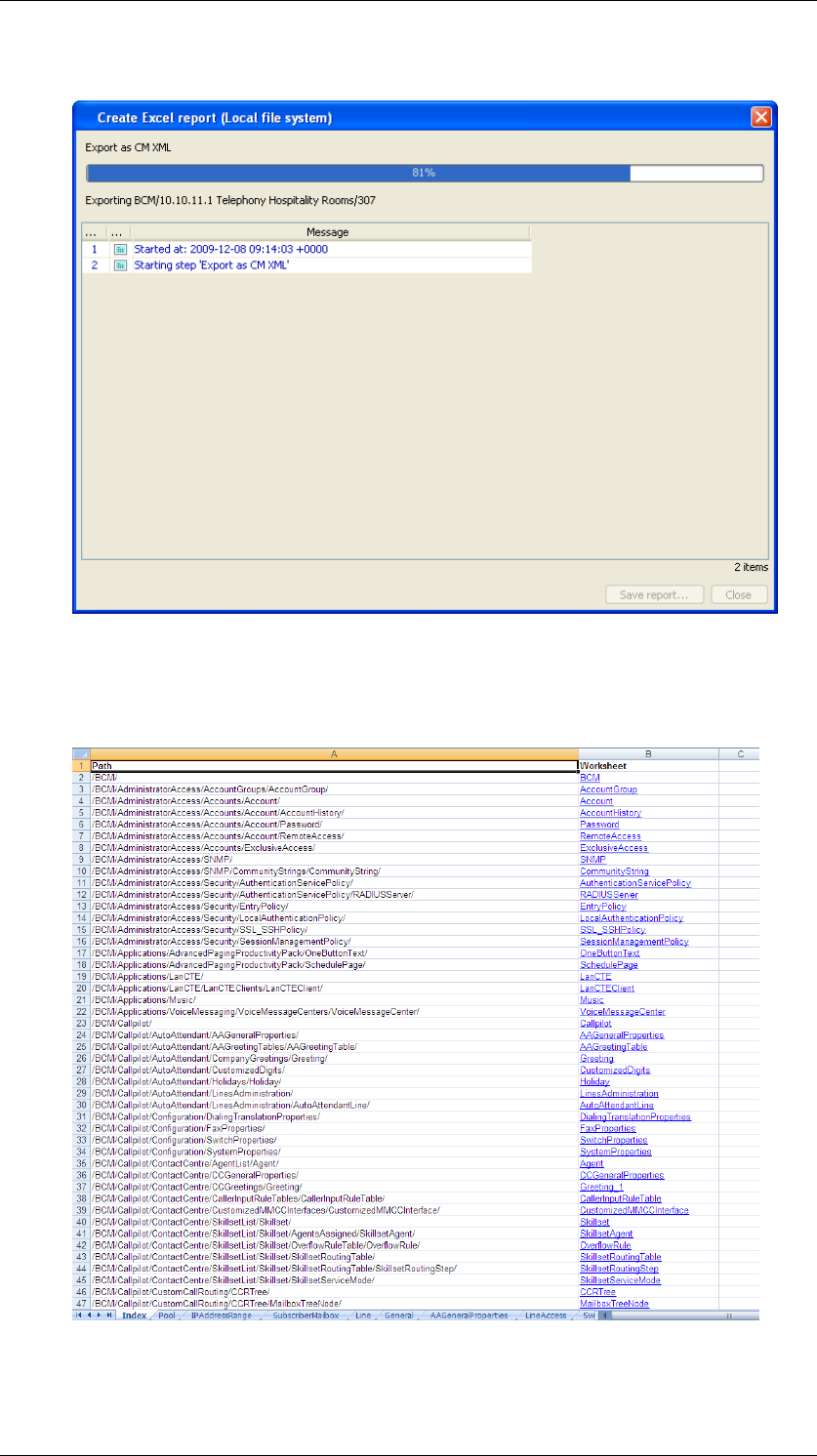817x1456 pixels.
Task: Follow the Music worksheet link
Action: [x=592, y=999]
